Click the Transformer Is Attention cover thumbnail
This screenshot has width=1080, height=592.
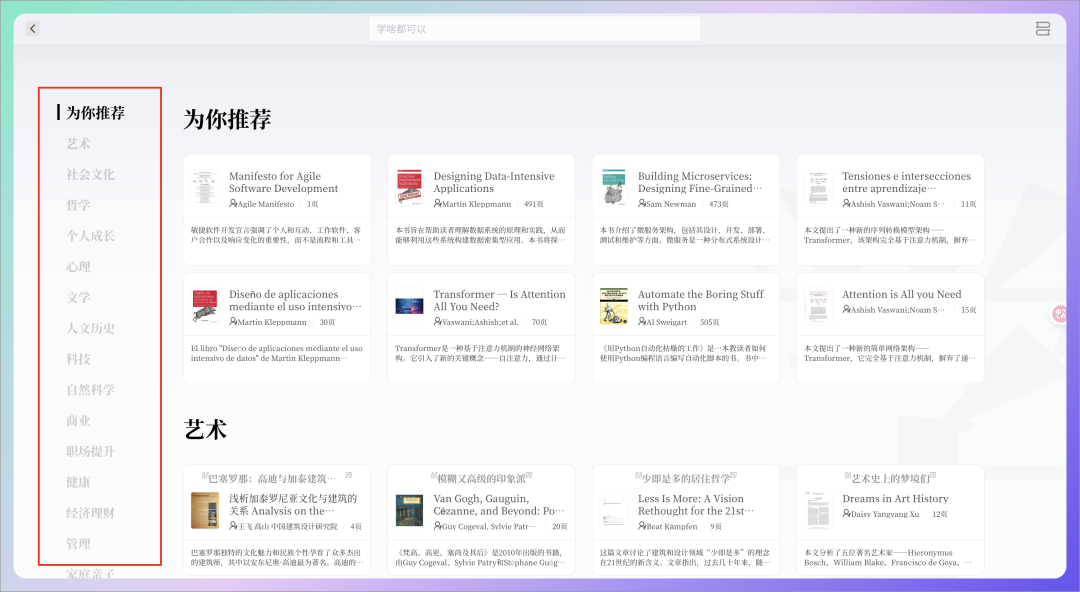(x=409, y=306)
